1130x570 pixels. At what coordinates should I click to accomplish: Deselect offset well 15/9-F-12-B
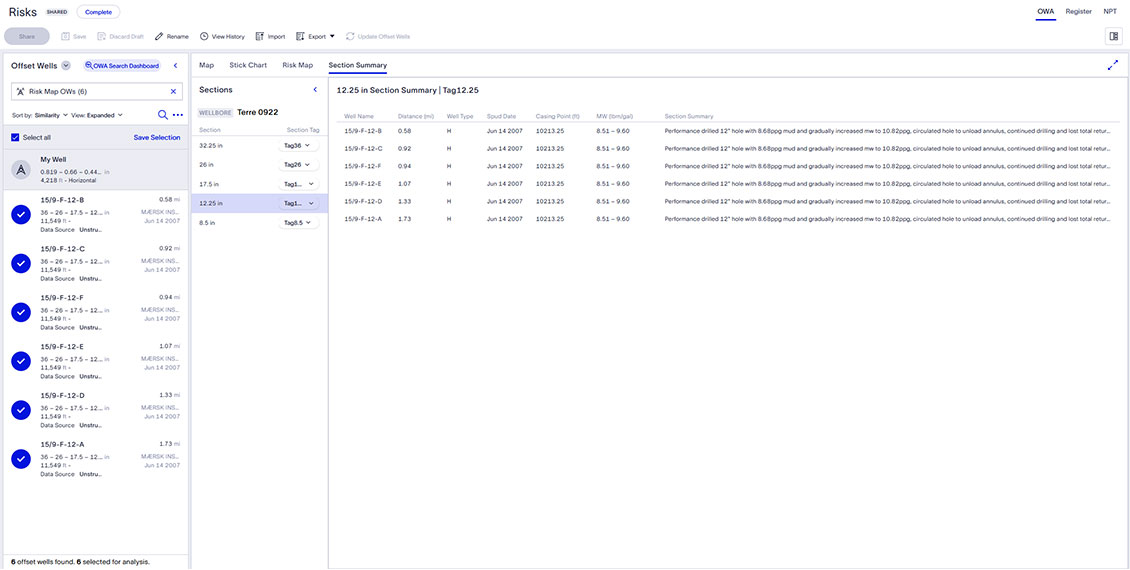pos(21,214)
